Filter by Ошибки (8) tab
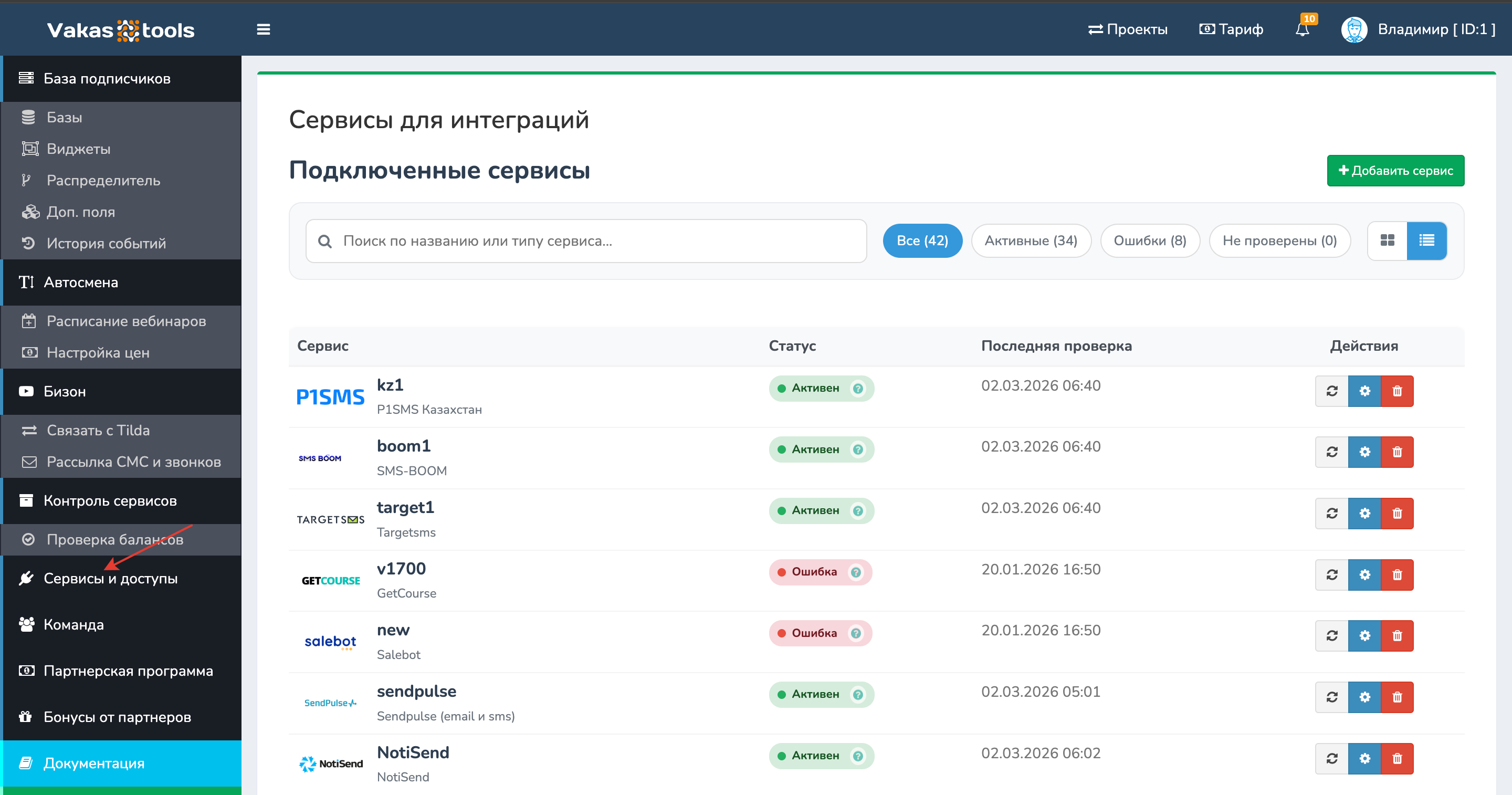Image resolution: width=1512 pixels, height=795 pixels. [x=1149, y=240]
